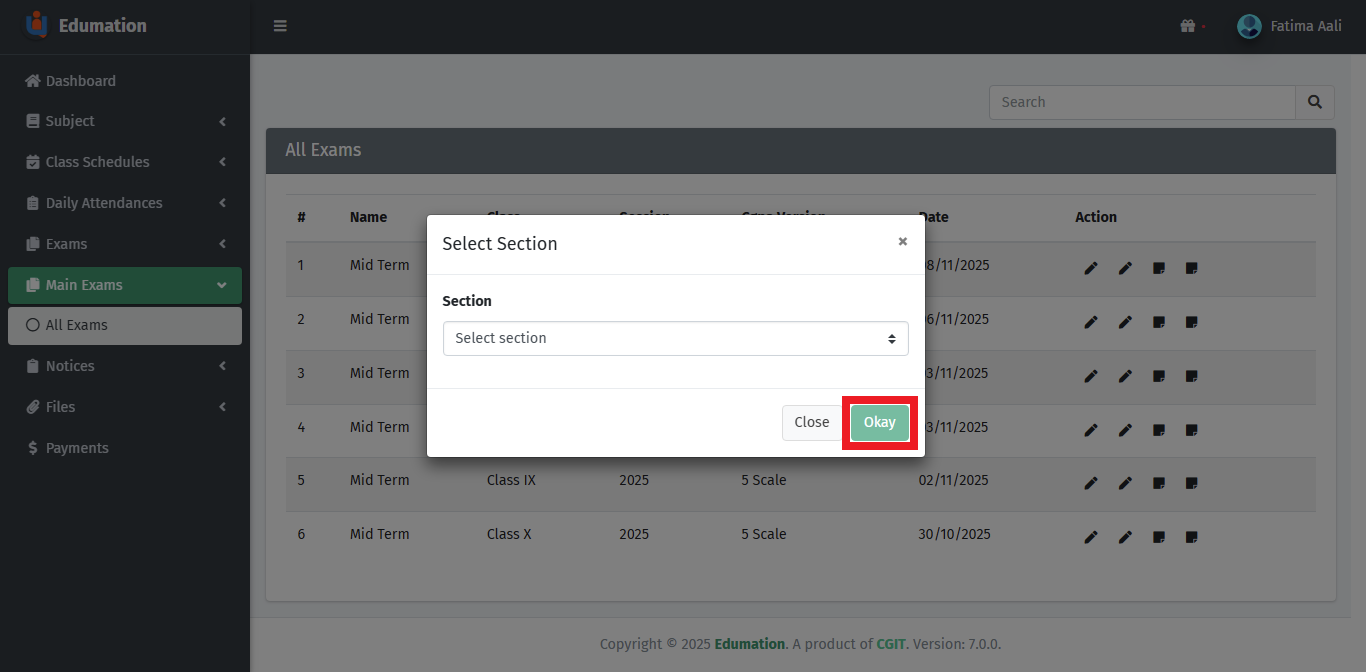Select All Exams sidebar item

76,325
